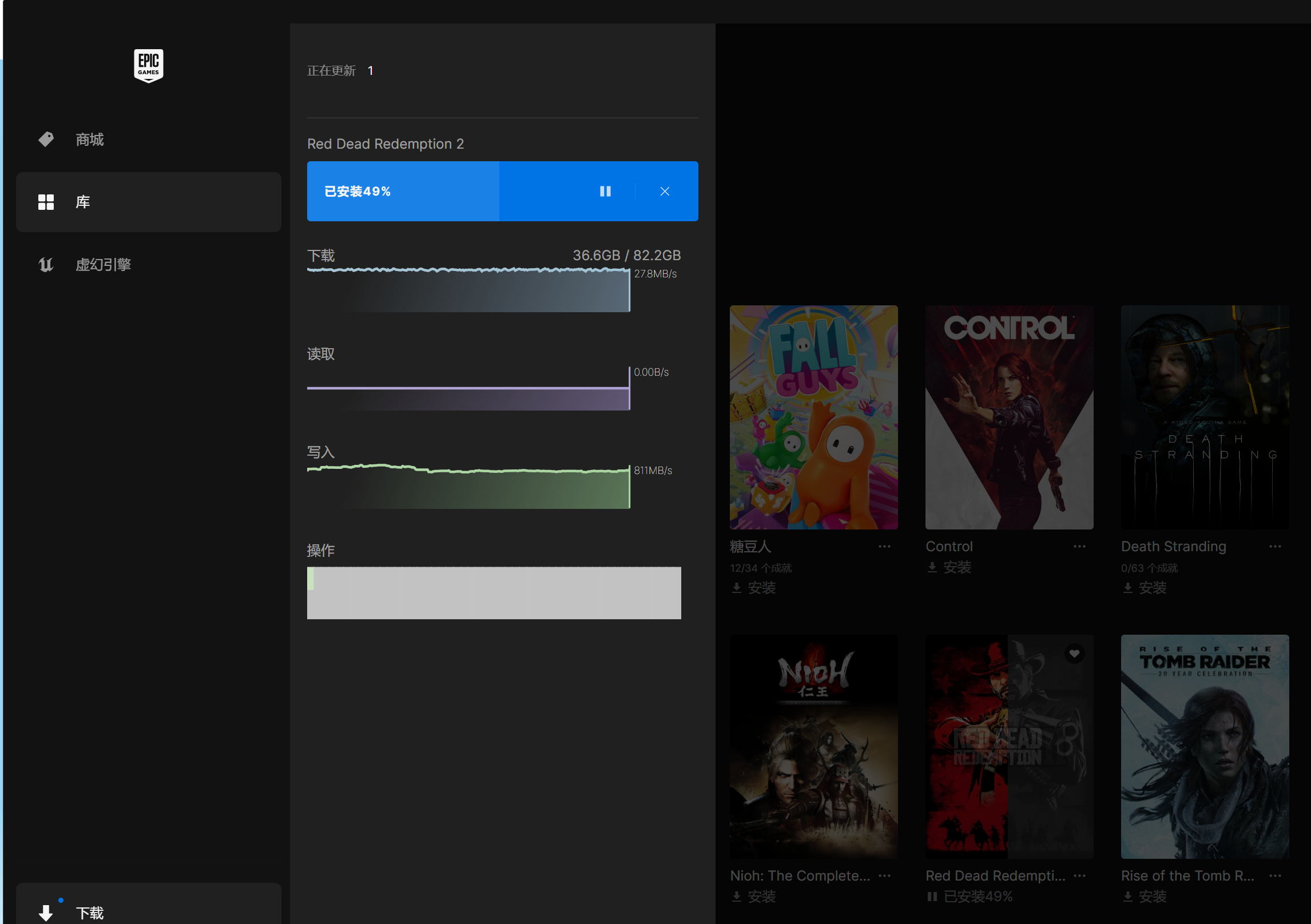Click the download icon beside Nioh's 安装

(737, 897)
